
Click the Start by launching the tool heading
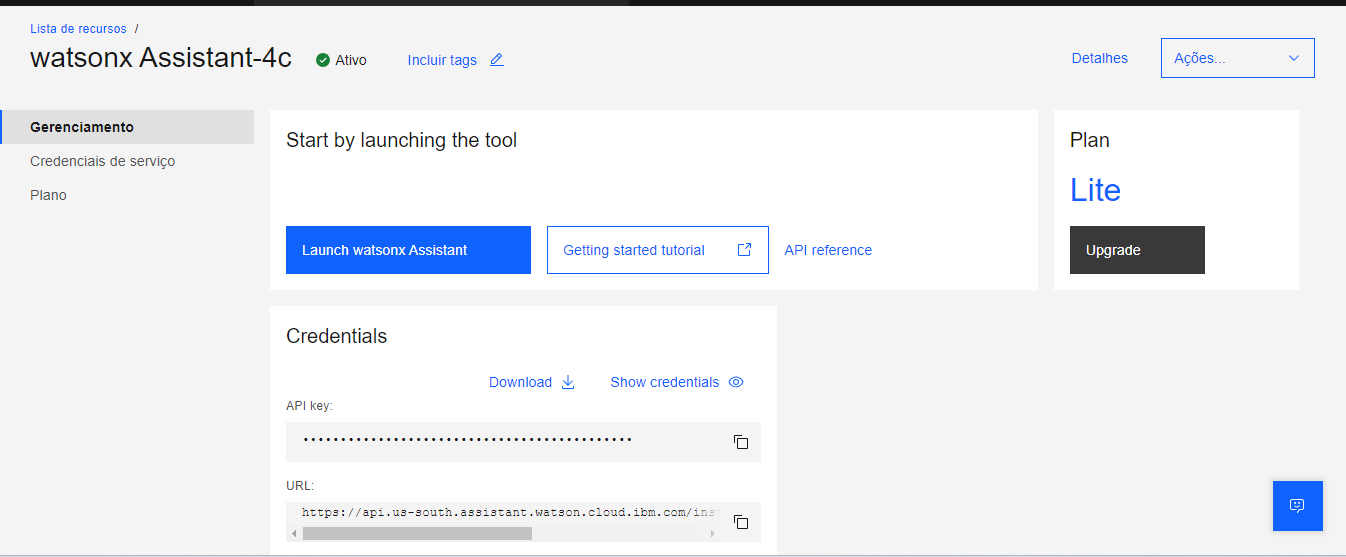(x=401, y=141)
